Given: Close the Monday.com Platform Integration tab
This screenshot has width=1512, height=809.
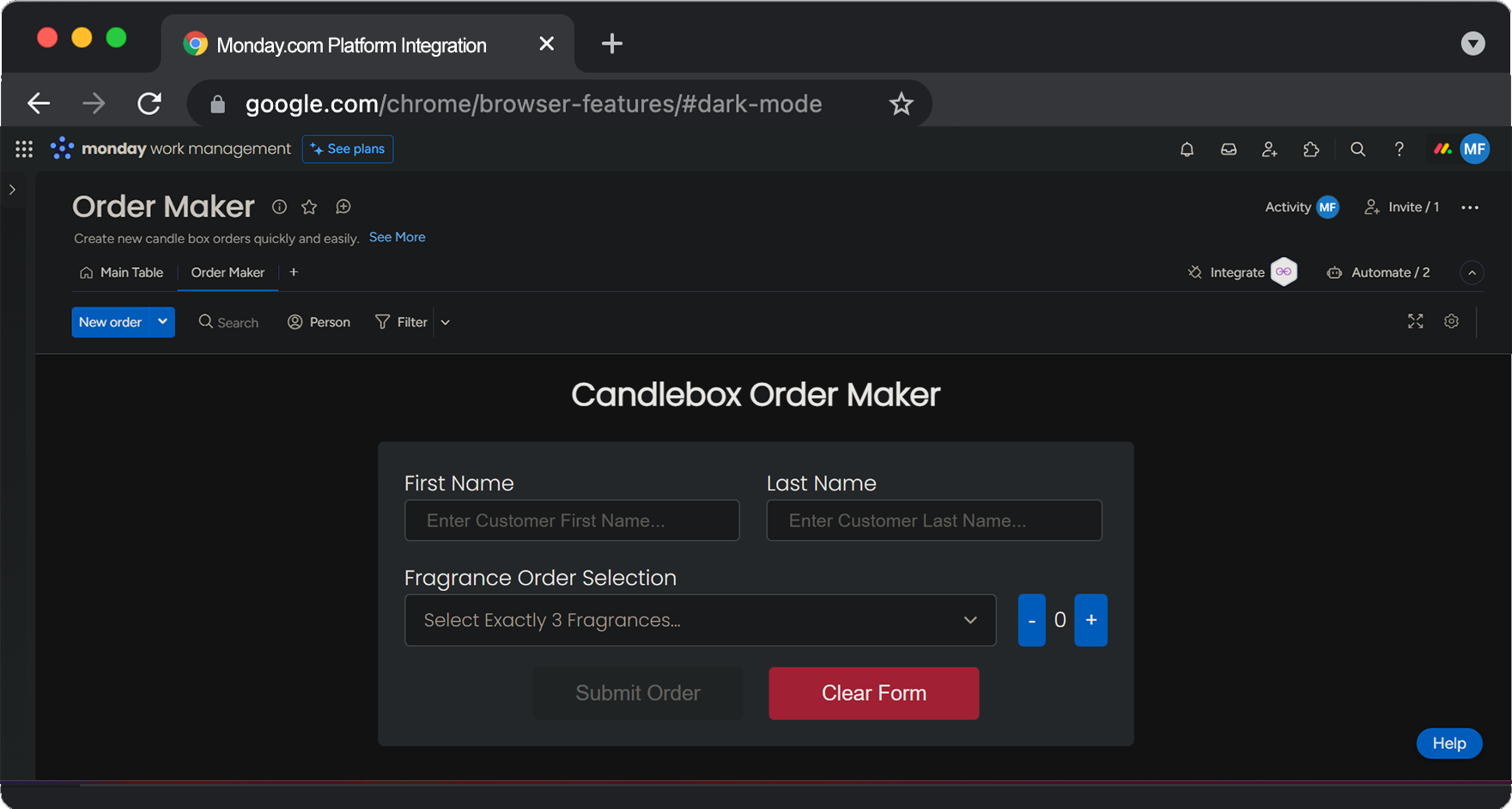Looking at the screenshot, I should (x=546, y=44).
